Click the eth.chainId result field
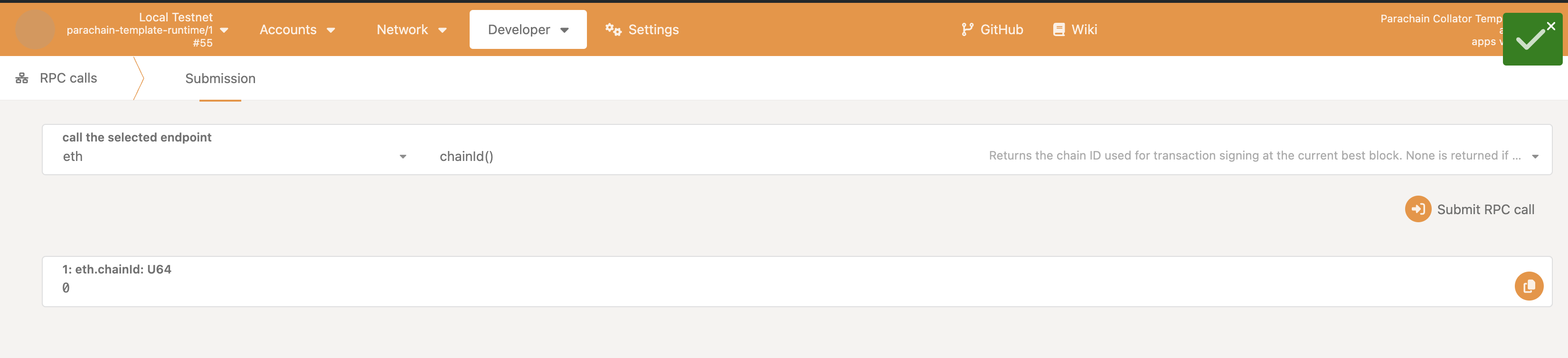The height and width of the screenshot is (358, 1568). (x=797, y=281)
